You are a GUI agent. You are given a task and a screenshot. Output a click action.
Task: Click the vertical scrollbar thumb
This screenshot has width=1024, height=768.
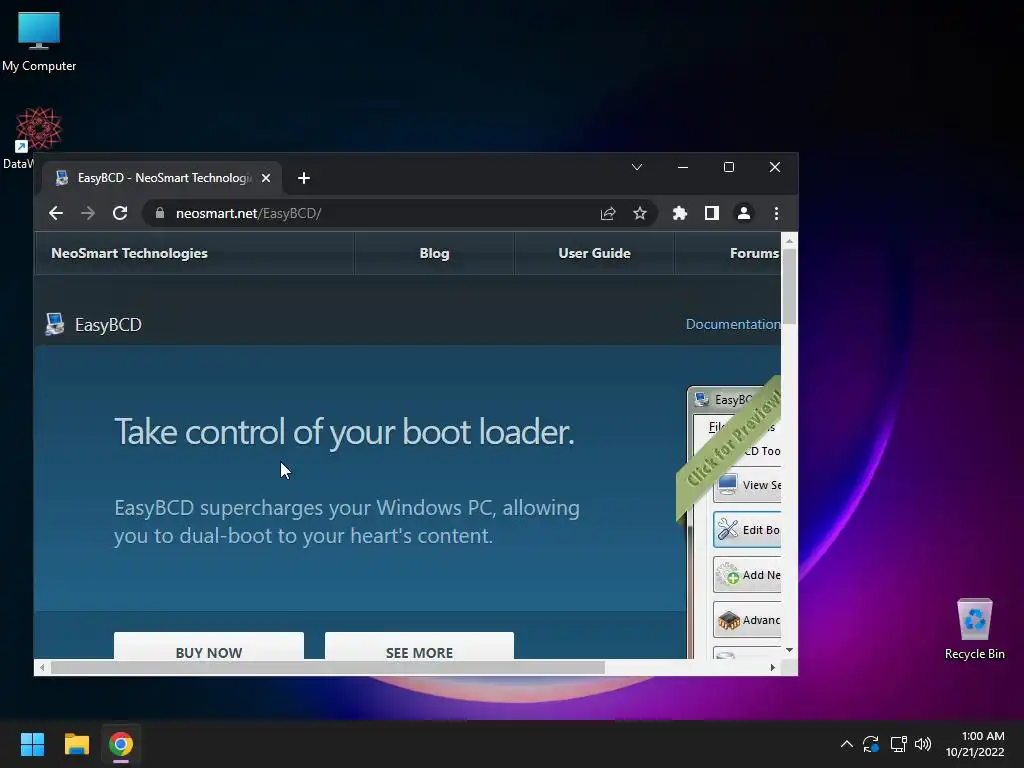(790, 286)
